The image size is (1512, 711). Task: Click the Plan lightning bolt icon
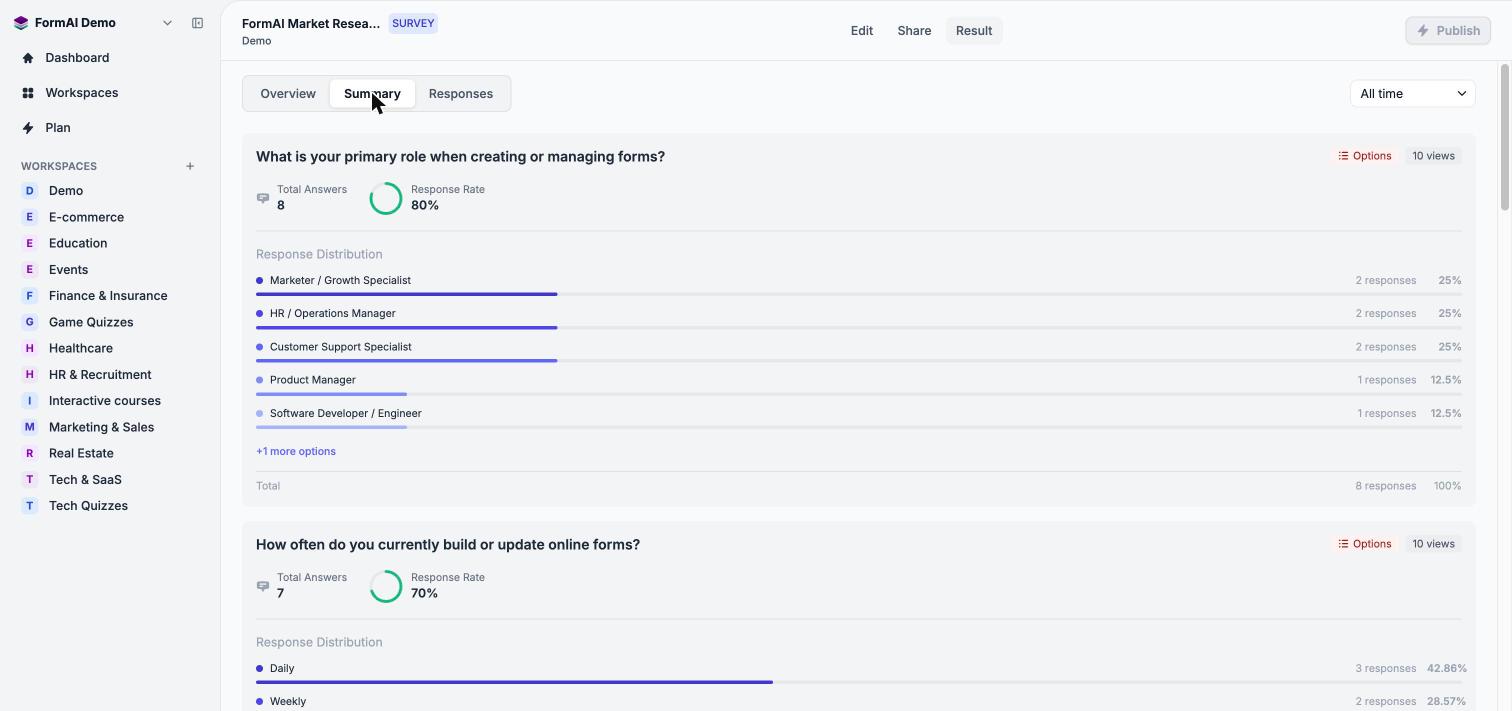click(x=28, y=128)
